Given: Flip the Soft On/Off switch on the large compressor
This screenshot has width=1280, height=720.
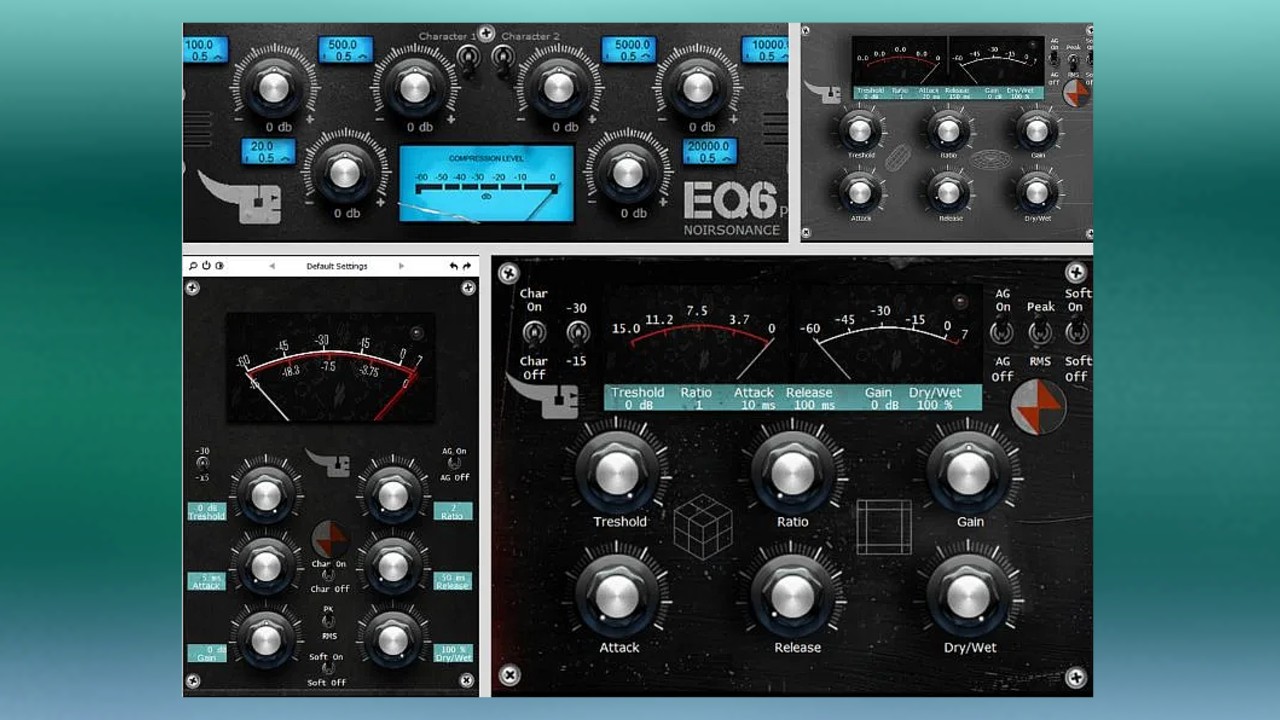Looking at the screenshot, I should (1075, 330).
